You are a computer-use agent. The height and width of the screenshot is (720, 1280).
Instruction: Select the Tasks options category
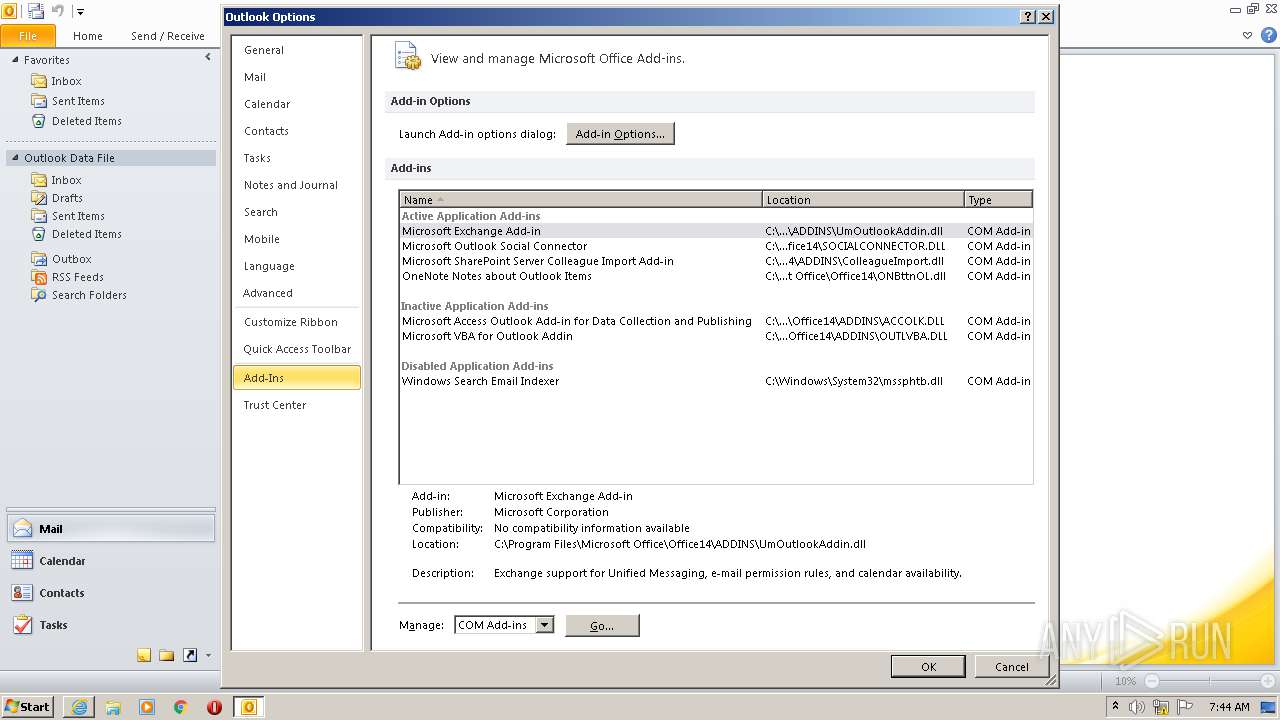click(x=296, y=158)
